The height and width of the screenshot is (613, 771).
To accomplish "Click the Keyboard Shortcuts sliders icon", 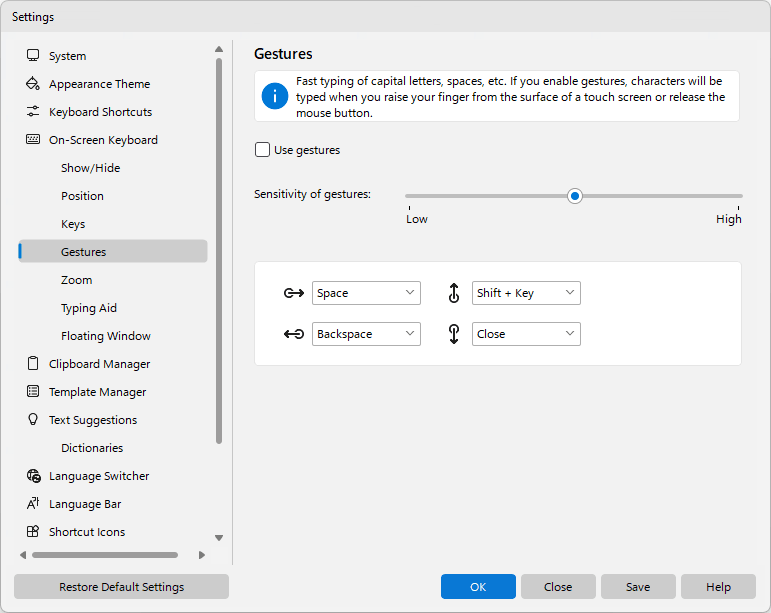I will 33,112.
